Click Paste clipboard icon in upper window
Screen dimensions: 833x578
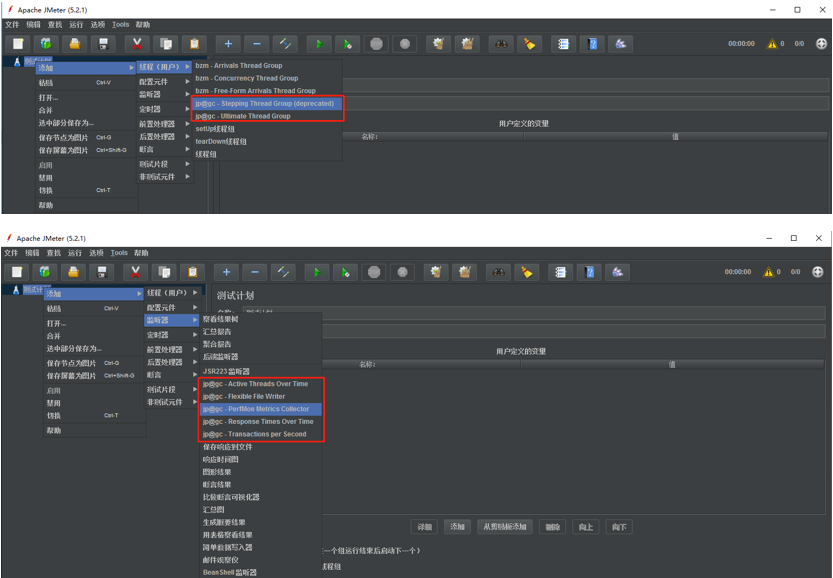point(194,44)
